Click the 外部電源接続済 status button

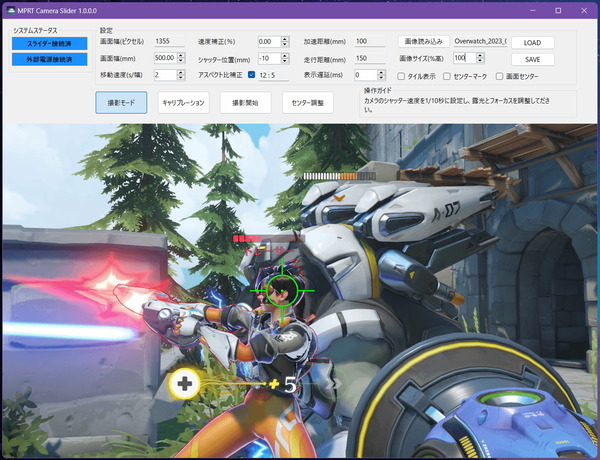coord(49,59)
